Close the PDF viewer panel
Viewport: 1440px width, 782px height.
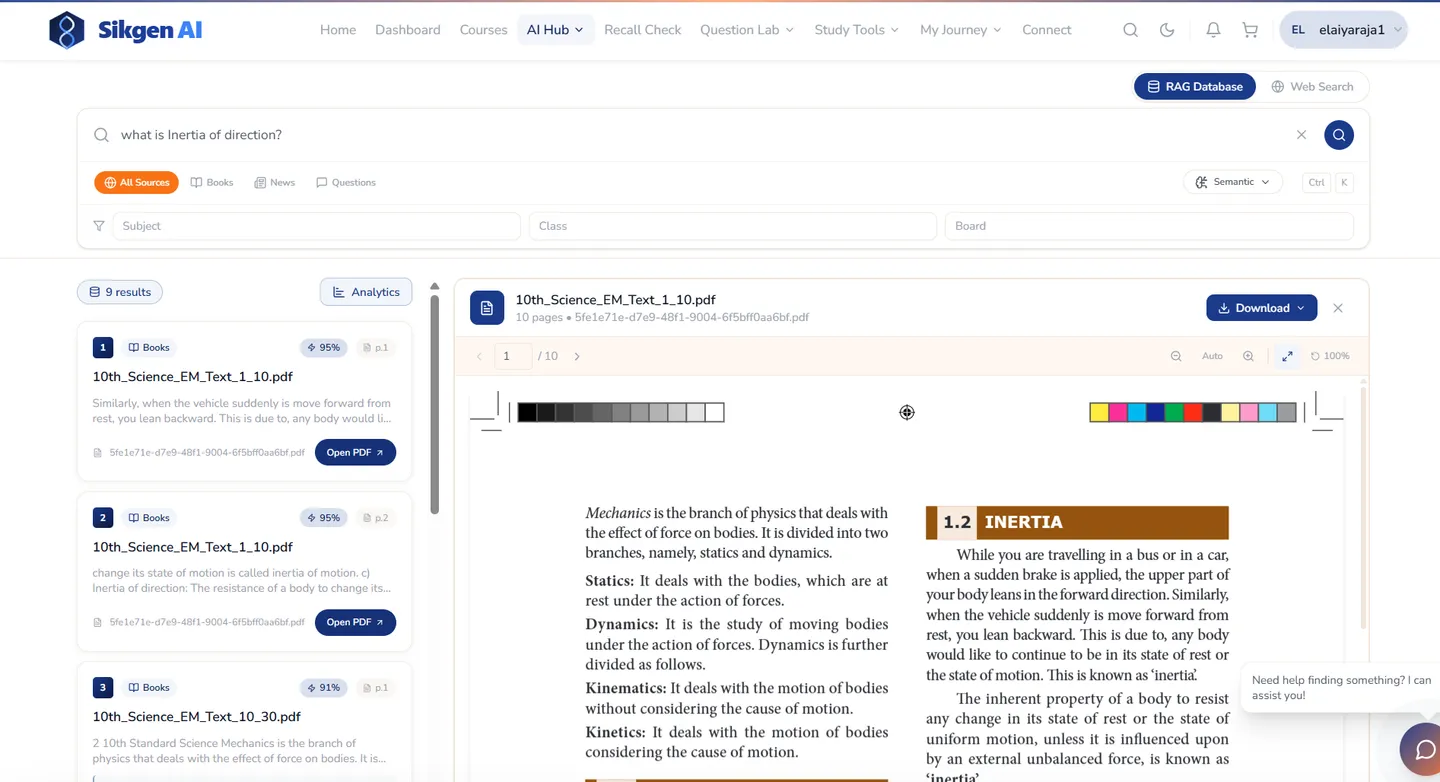coord(1338,308)
